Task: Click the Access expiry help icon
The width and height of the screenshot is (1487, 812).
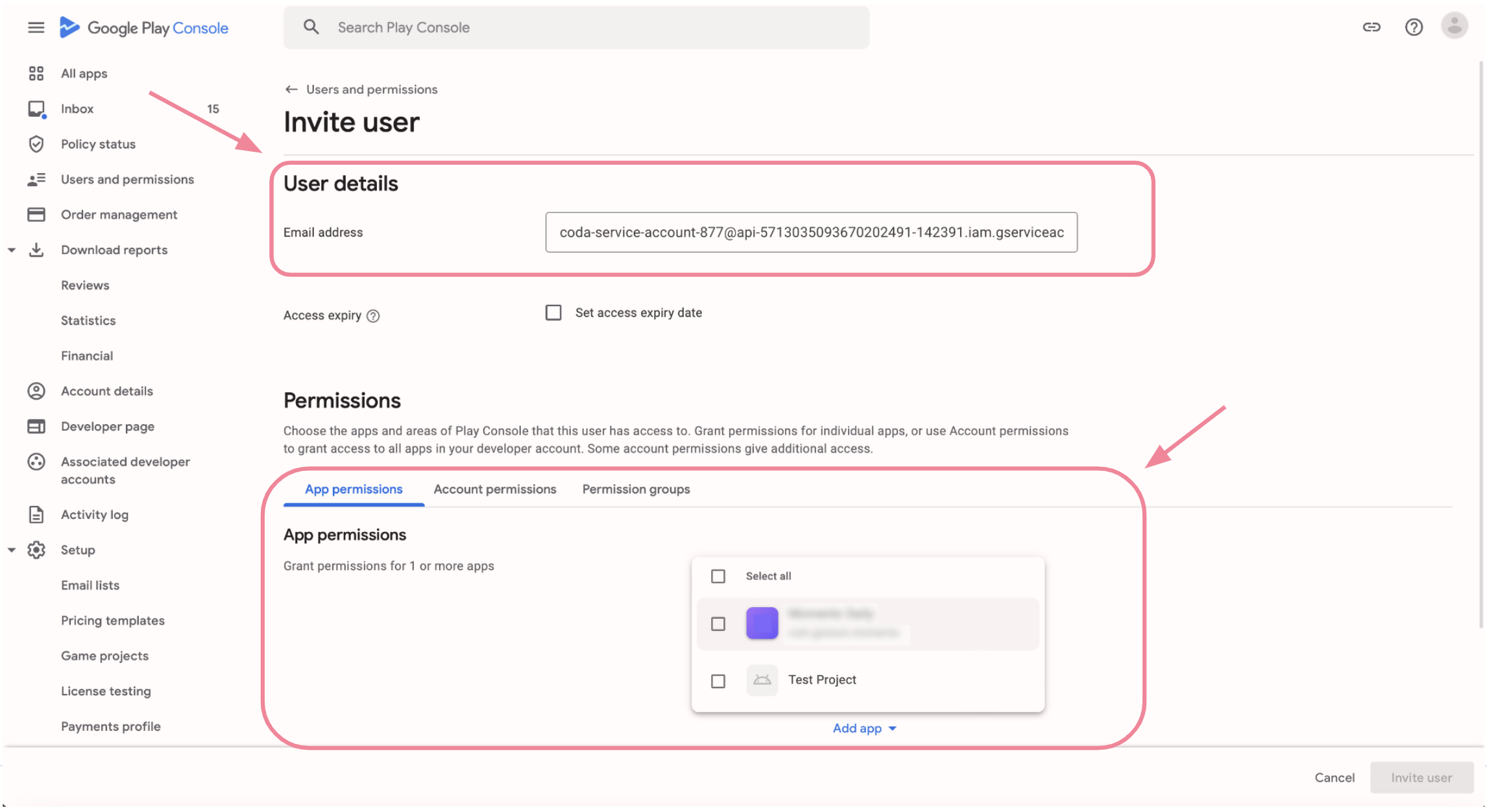Action: (x=373, y=316)
